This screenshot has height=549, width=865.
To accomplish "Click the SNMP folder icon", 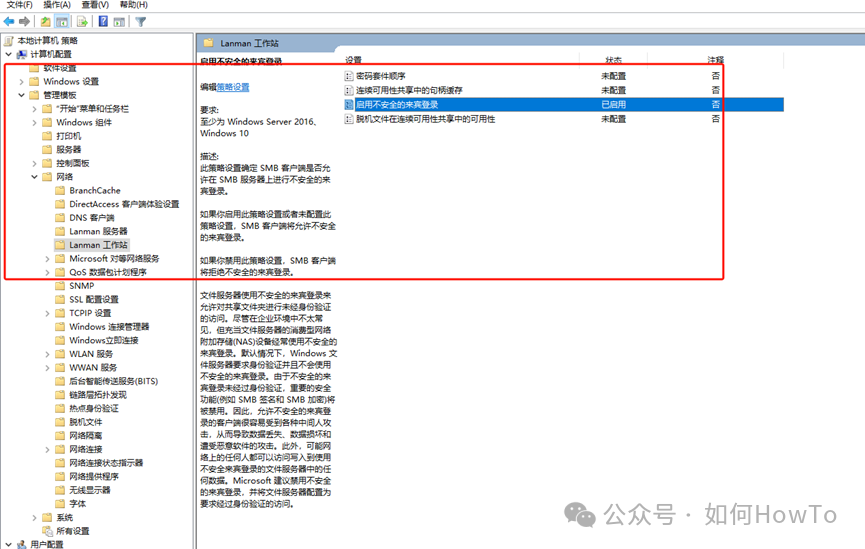I will point(60,286).
